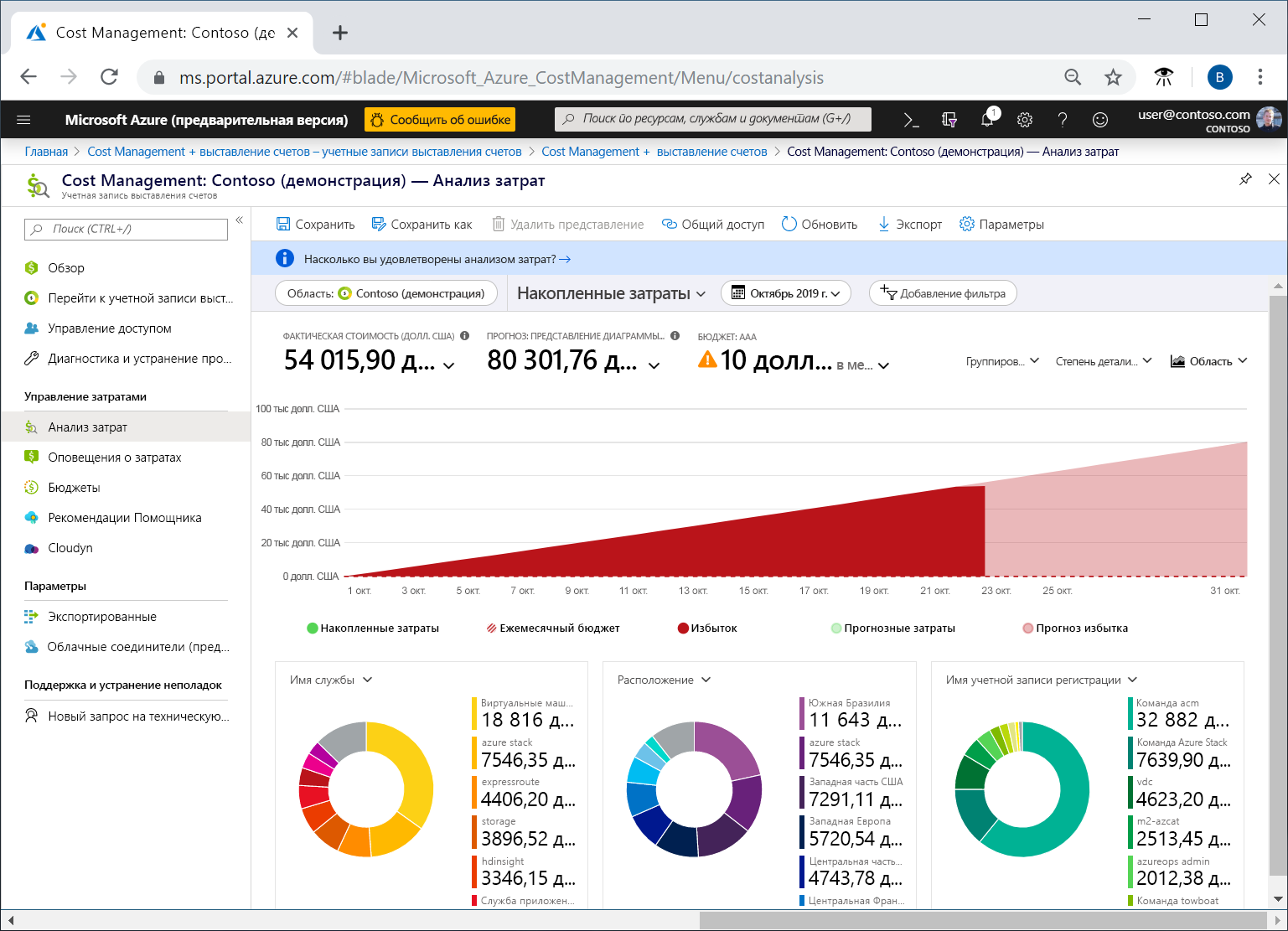Image resolution: width=1288 pixels, height=931 pixels.
Task: Click Сообщить об ошибке button
Action: point(440,120)
